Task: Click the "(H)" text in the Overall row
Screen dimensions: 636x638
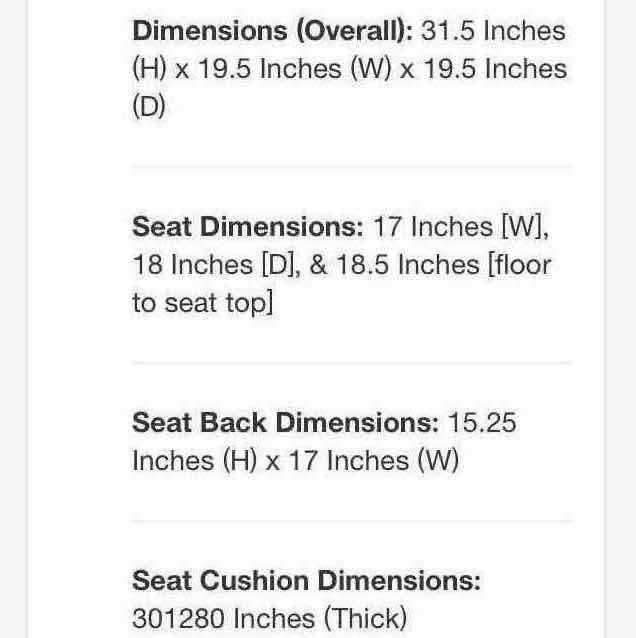Action: [x=149, y=70]
